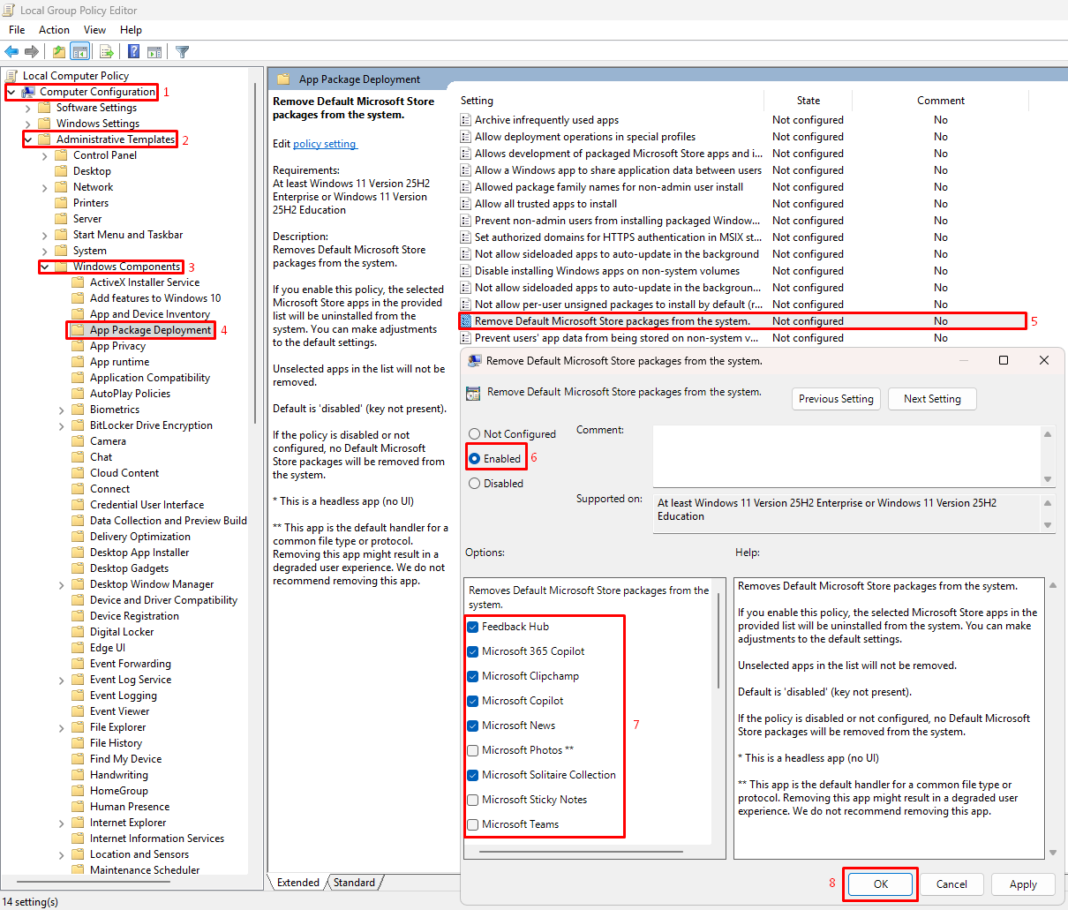The height and width of the screenshot is (910, 1068).
Task: Click the Up One Level folder toolbar icon
Action: [57, 51]
